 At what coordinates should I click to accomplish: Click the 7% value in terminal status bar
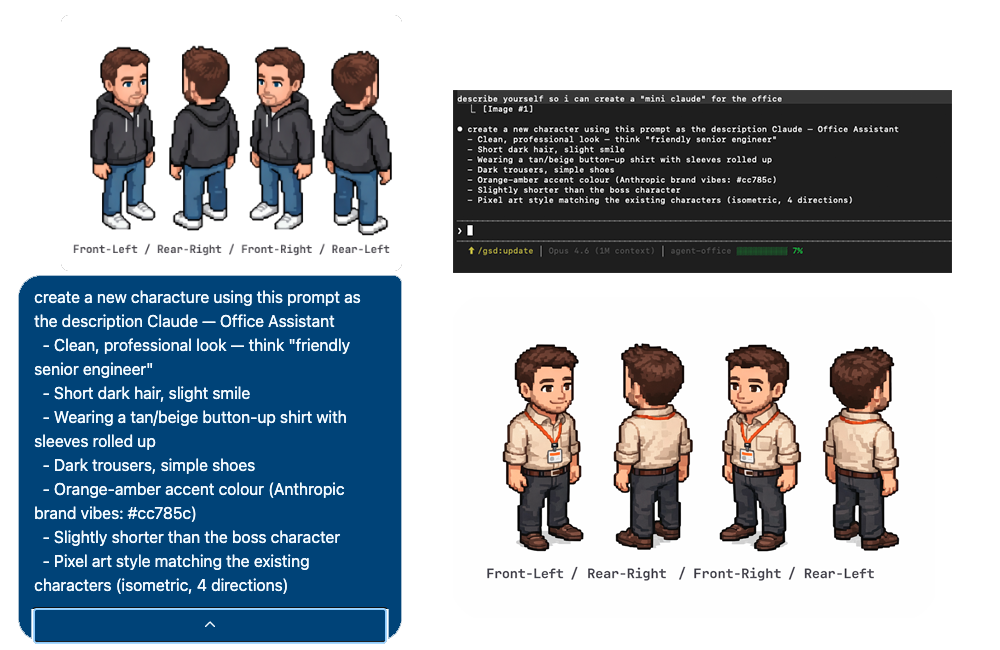(797, 251)
